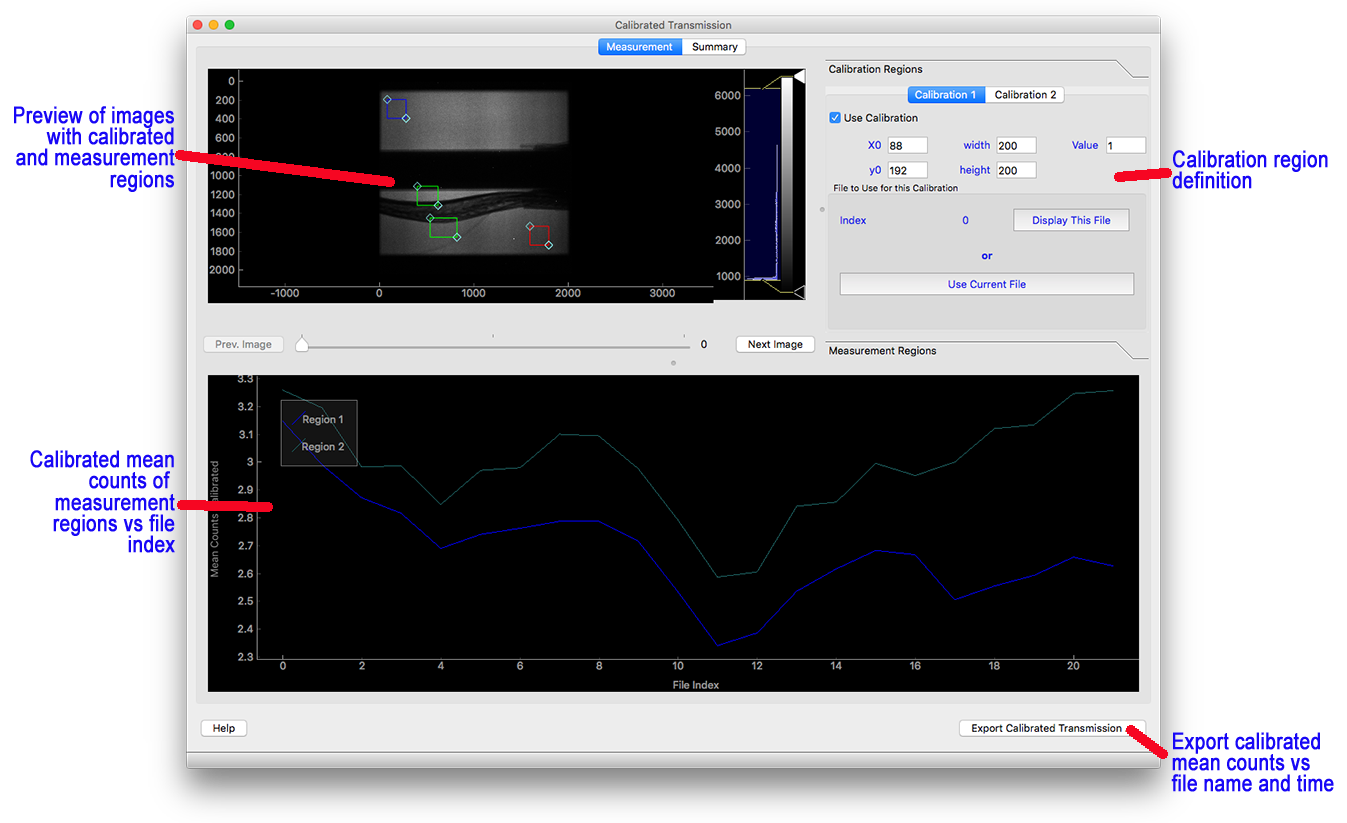Click the Region 2 legend entry
Image resolution: width=1347 pixels, height=823 pixels.
322,447
